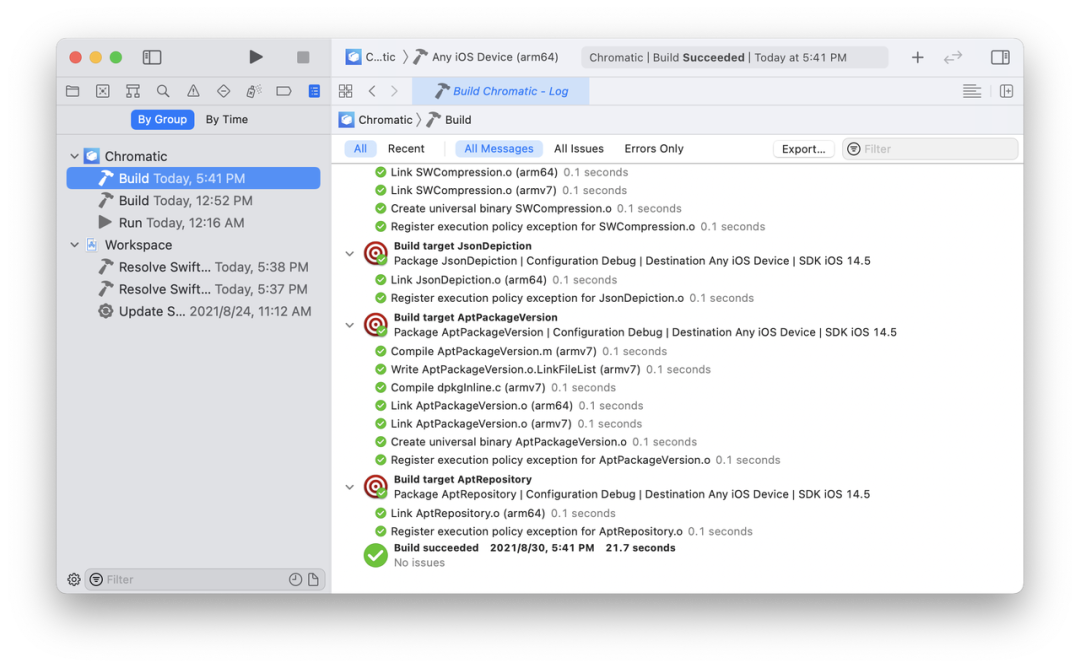Select Compile AptPackageVersion.m (armv7) step
The width and height of the screenshot is (1080, 668).
(x=520, y=351)
